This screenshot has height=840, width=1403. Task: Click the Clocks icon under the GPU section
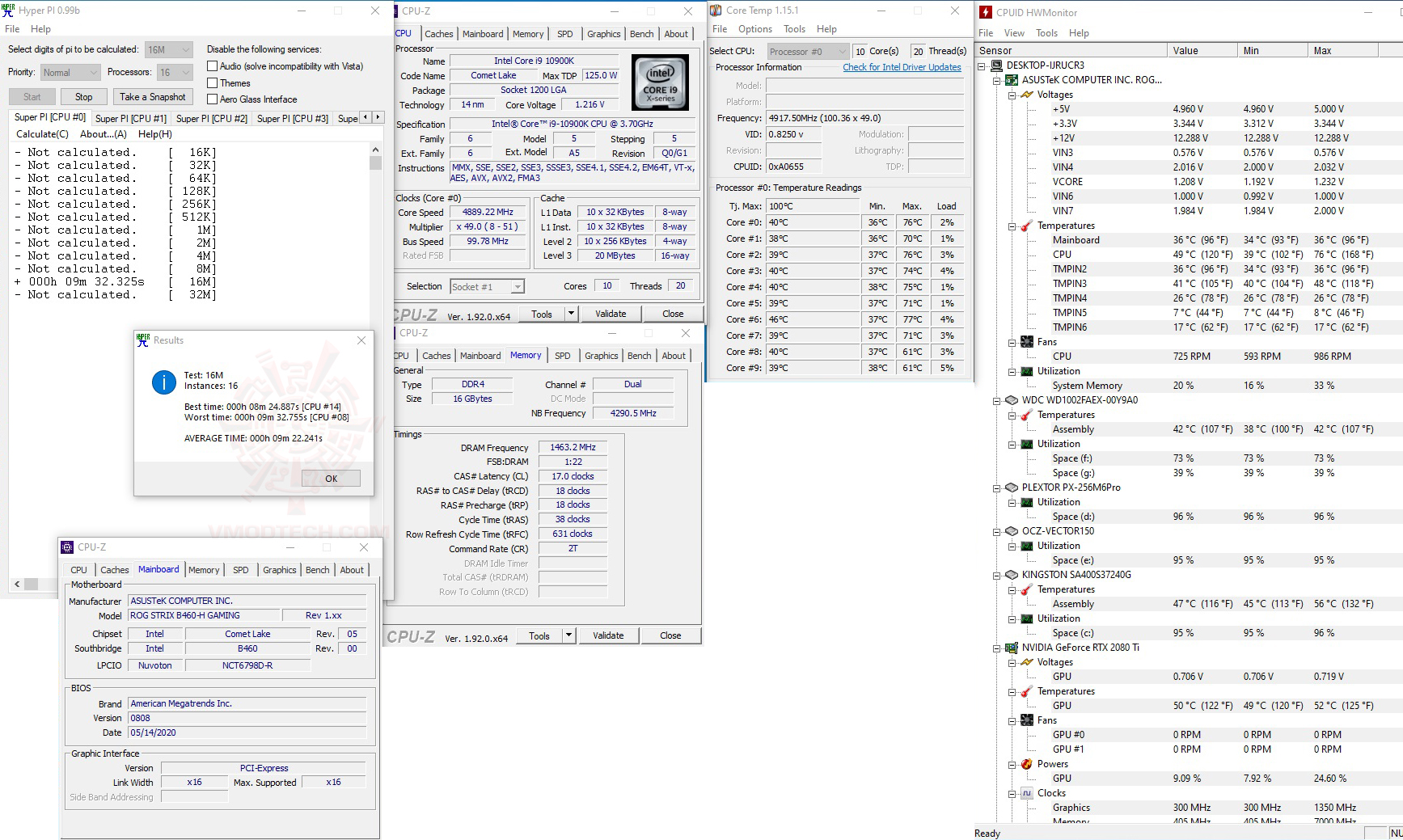click(1028, 792)
